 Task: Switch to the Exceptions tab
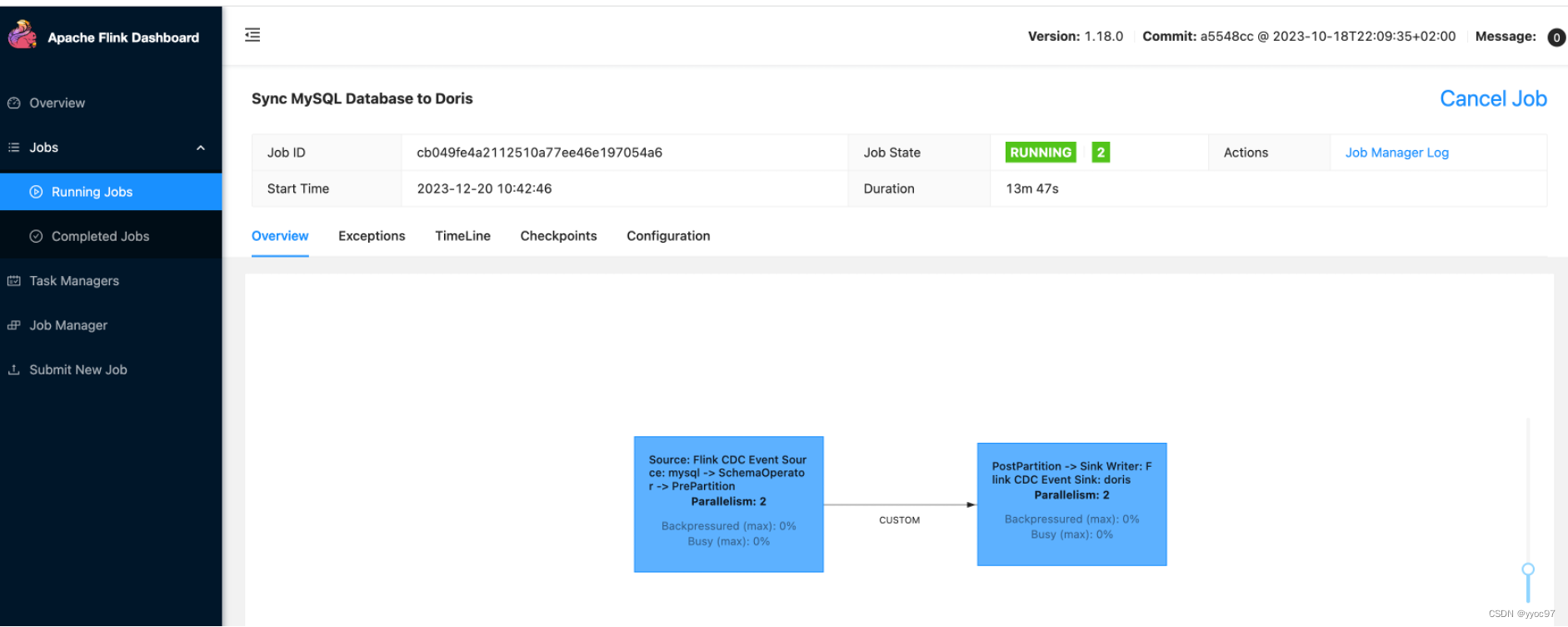point(372,236)
